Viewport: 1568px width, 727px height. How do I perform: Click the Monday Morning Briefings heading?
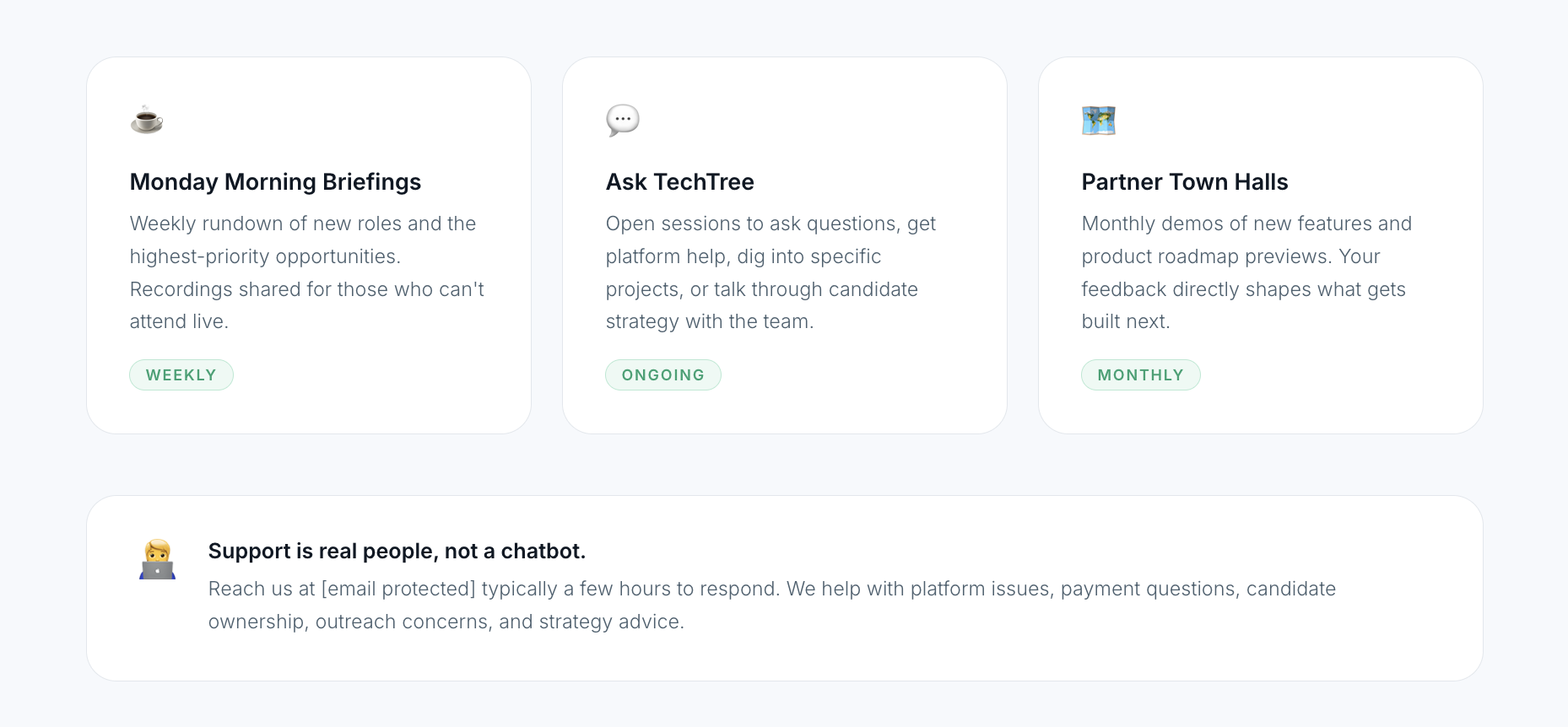(275, 182)
